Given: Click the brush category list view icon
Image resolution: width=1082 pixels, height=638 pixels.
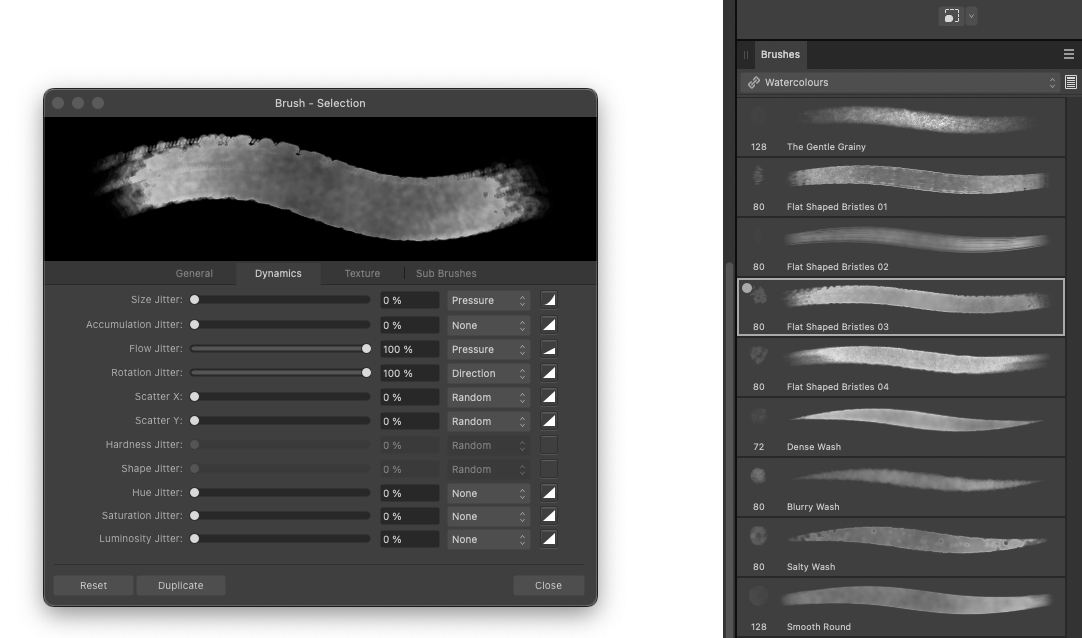Looking at the screenshot, I should pos(1071,83).
